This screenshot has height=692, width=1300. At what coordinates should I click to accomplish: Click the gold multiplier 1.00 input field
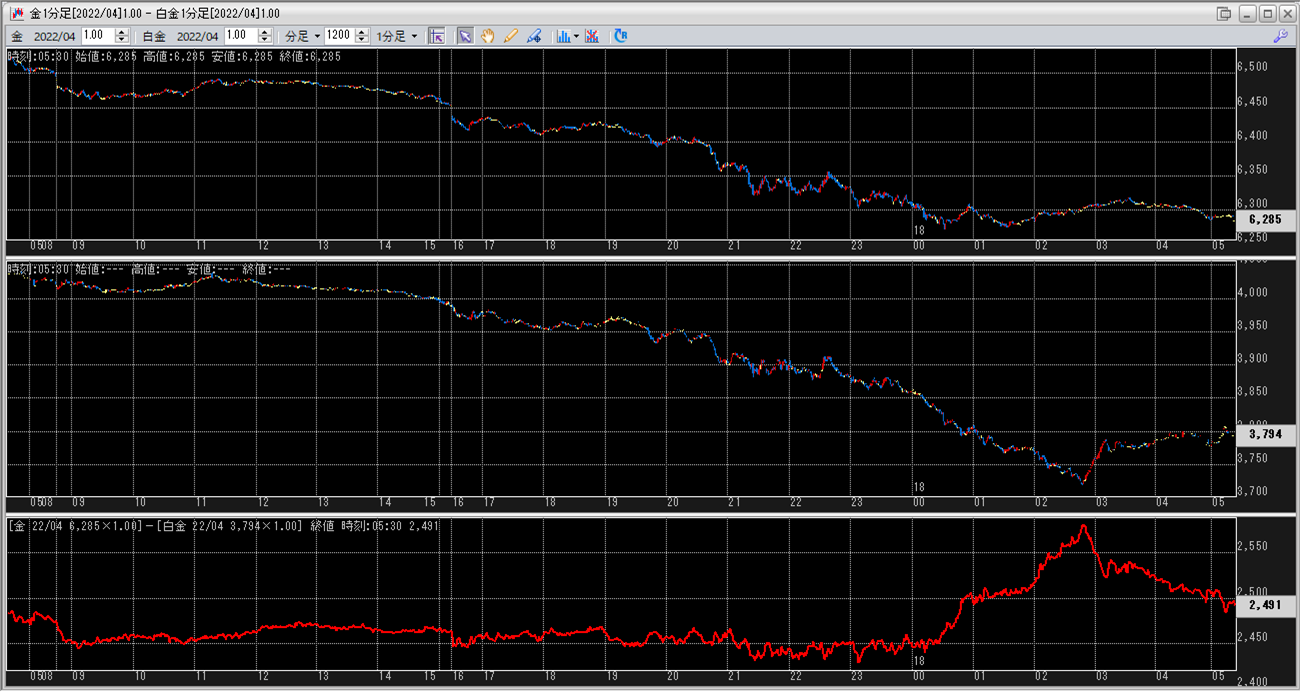point(97,36)
